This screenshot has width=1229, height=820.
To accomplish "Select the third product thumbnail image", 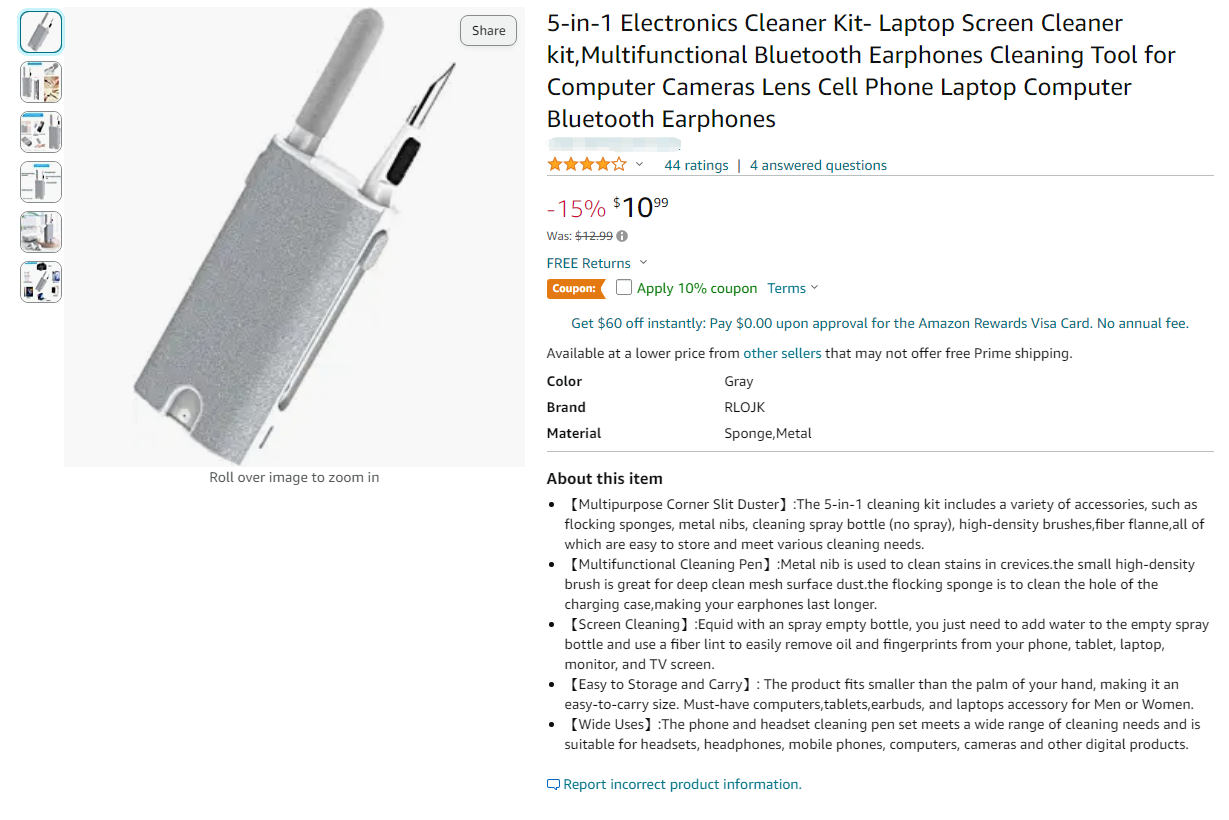I will [41, 132].
